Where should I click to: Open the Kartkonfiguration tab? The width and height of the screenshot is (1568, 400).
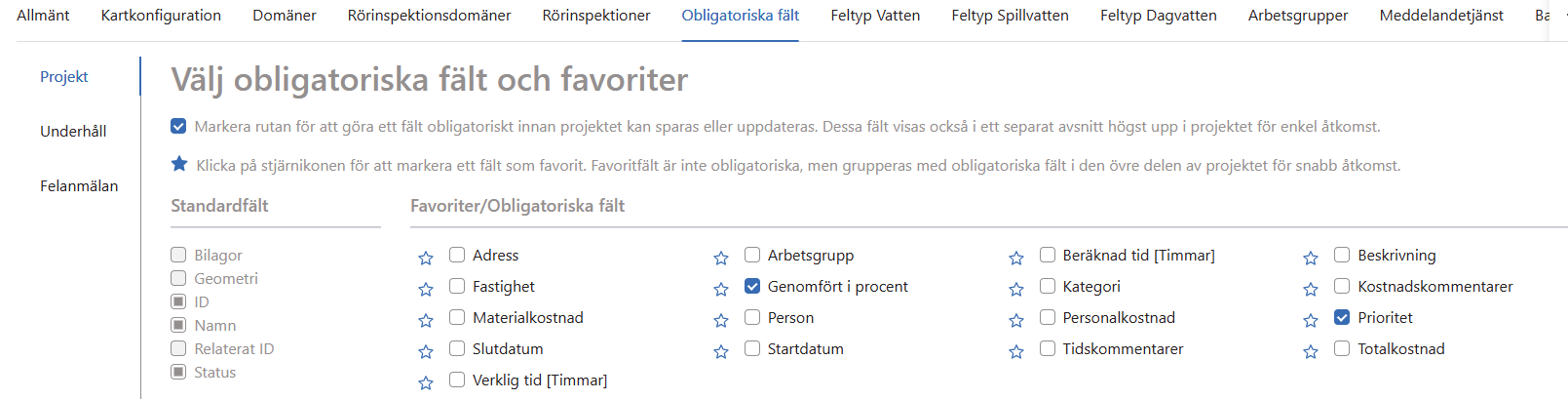coord(161,16)
